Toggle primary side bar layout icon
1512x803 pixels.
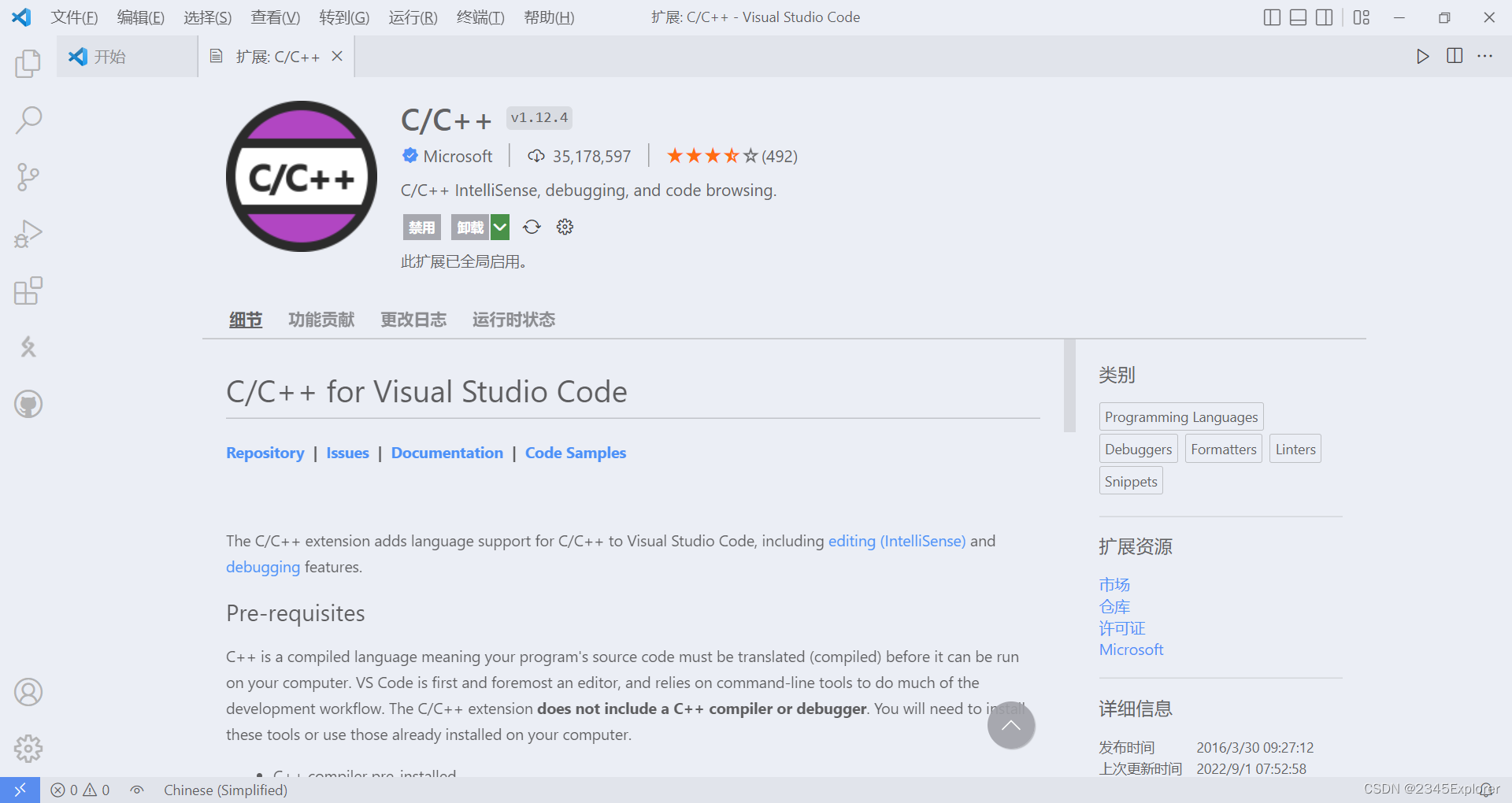[1272, 17]
